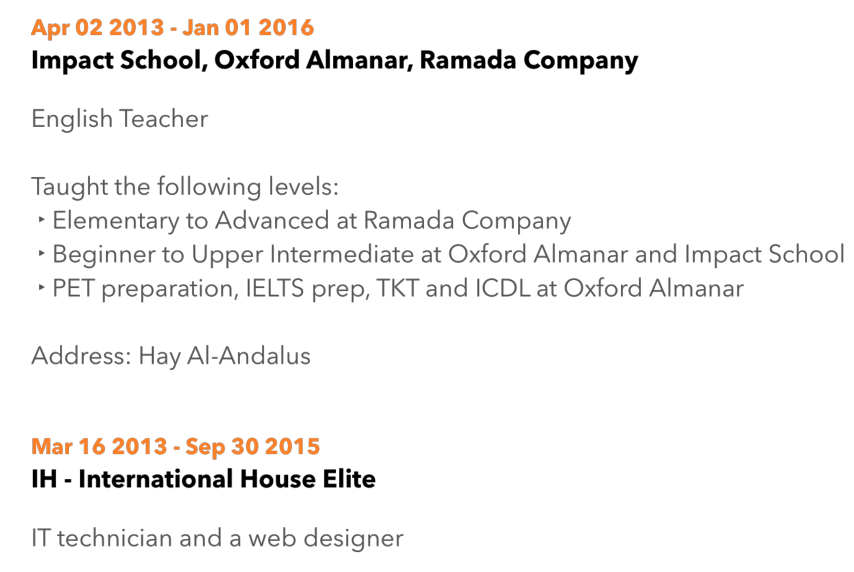
Task: Click the bullet marker before Beginner to Upper Intermediate
Action: pos(41,255)
